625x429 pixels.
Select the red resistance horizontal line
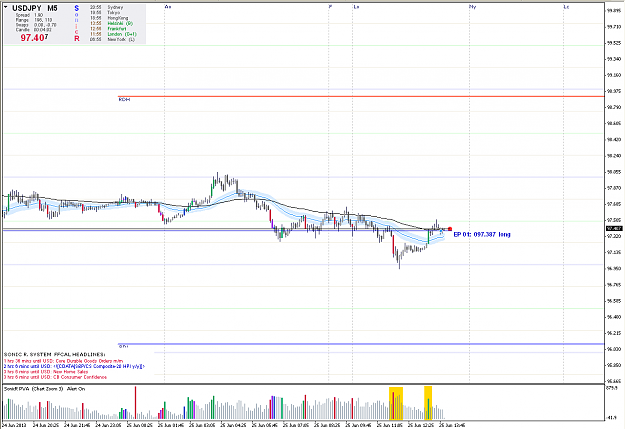click(x=361, y=96)
